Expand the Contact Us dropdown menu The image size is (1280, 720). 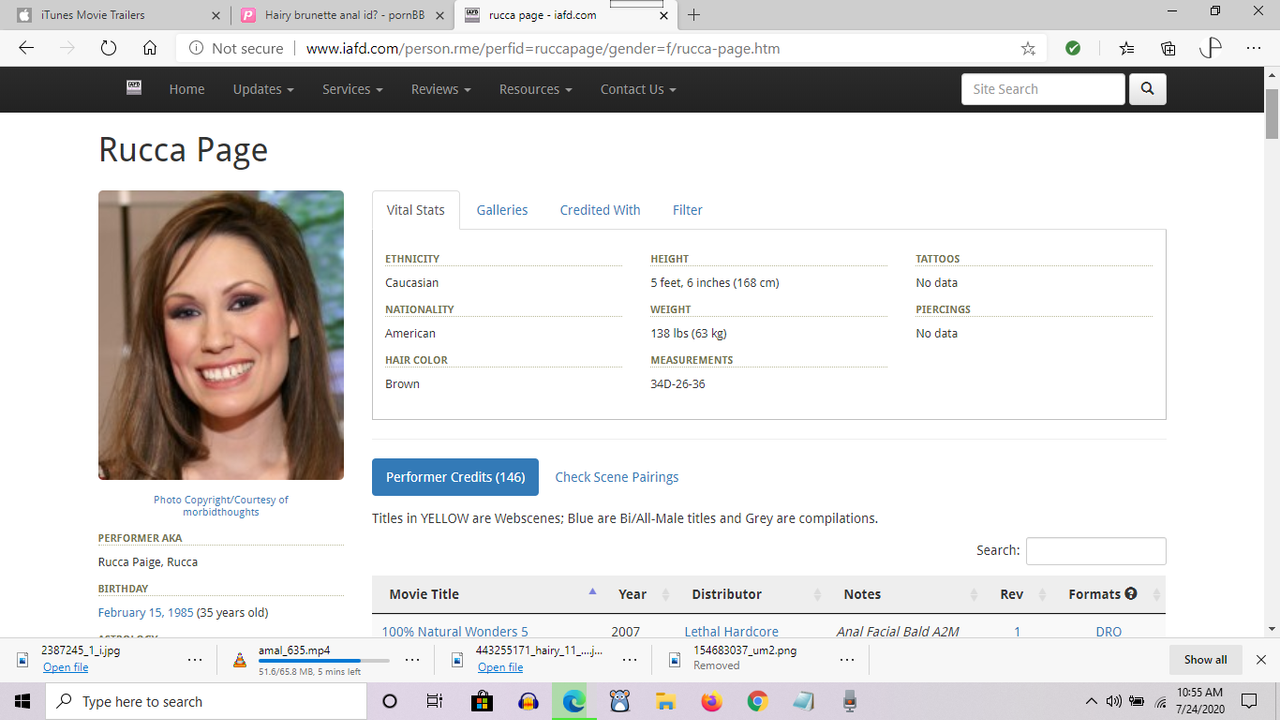pos(638,89)
